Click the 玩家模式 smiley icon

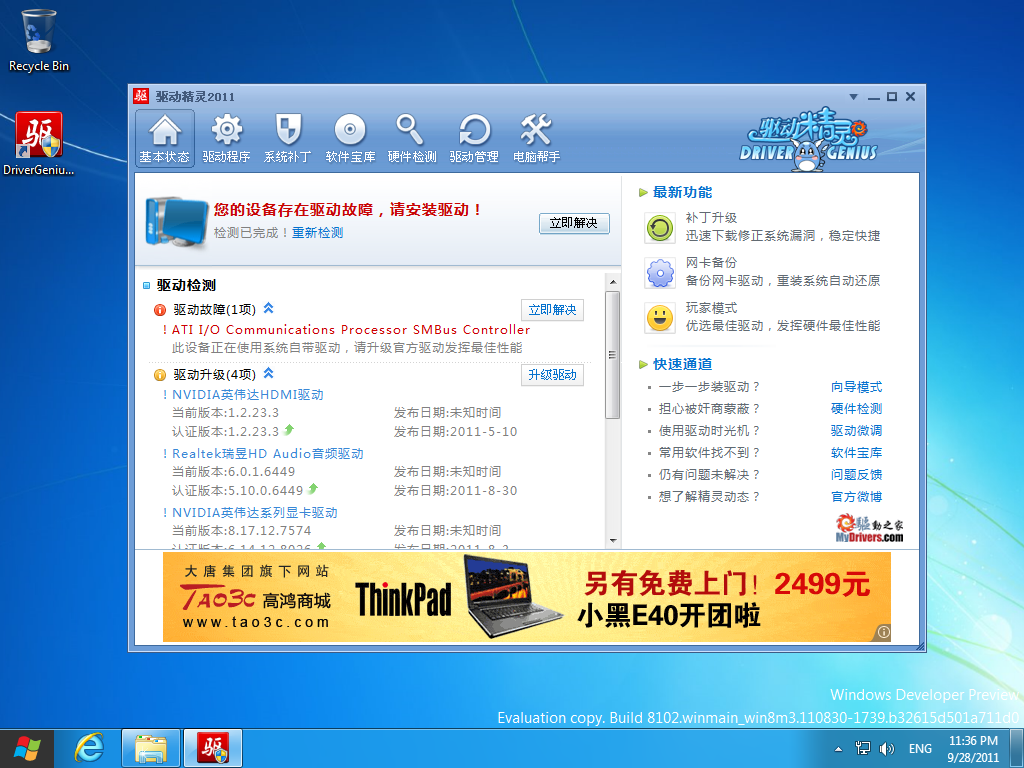pos(660,318)
